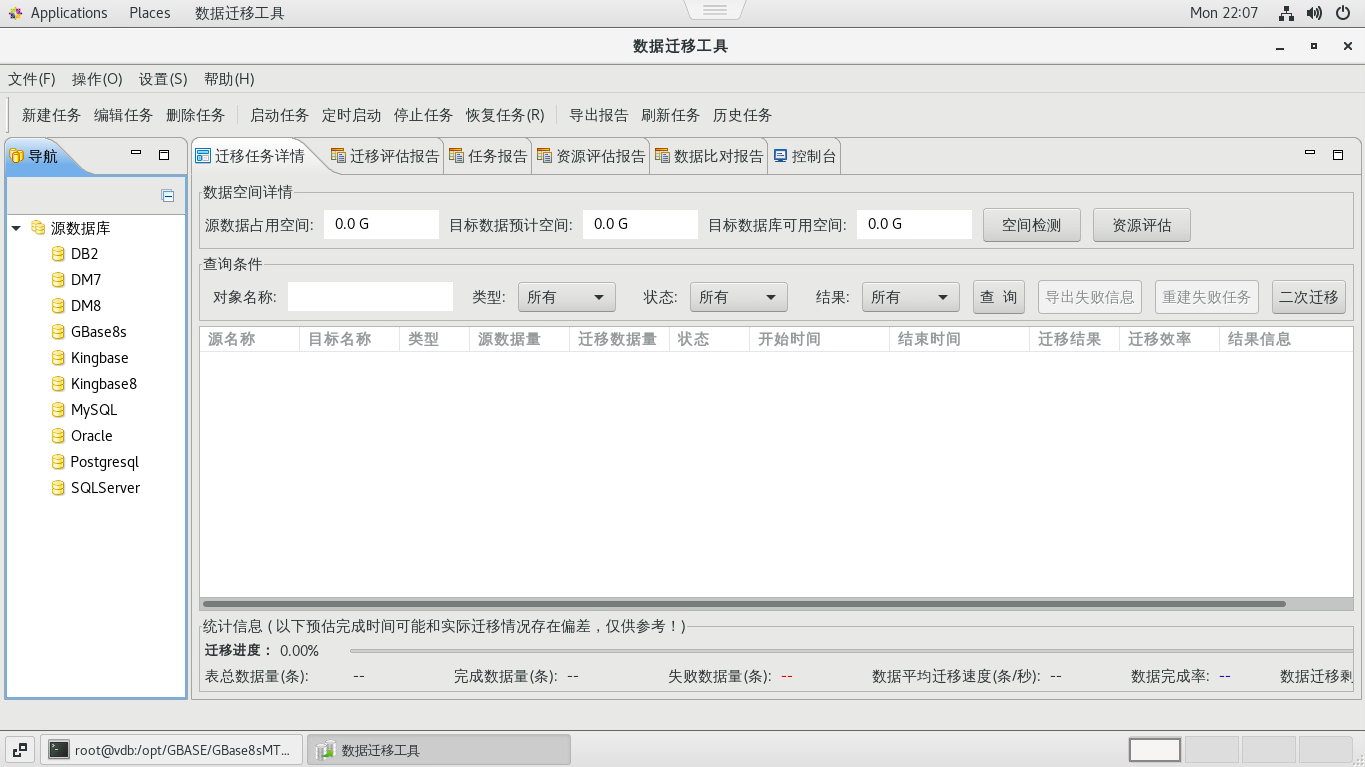Switch to the 资源评估报告 tab
This screenshot has height=767, width=1365.
591,156
